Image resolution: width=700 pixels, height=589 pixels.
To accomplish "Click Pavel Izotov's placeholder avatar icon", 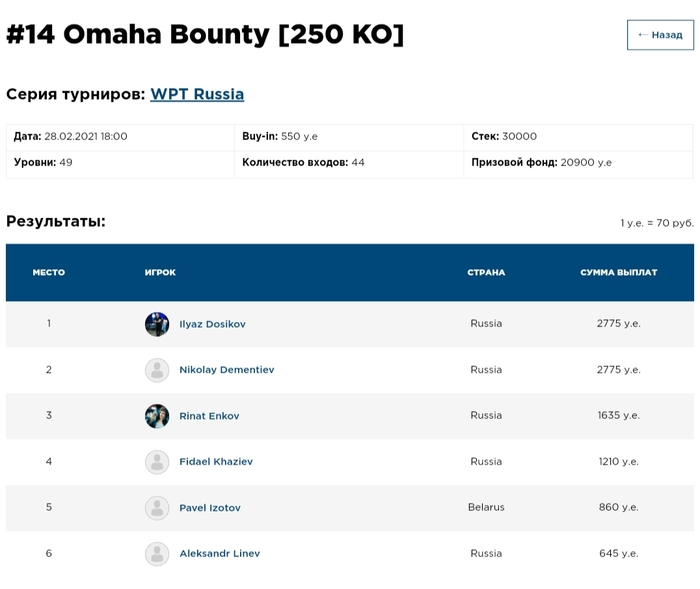I will click(x=157, y=508).
